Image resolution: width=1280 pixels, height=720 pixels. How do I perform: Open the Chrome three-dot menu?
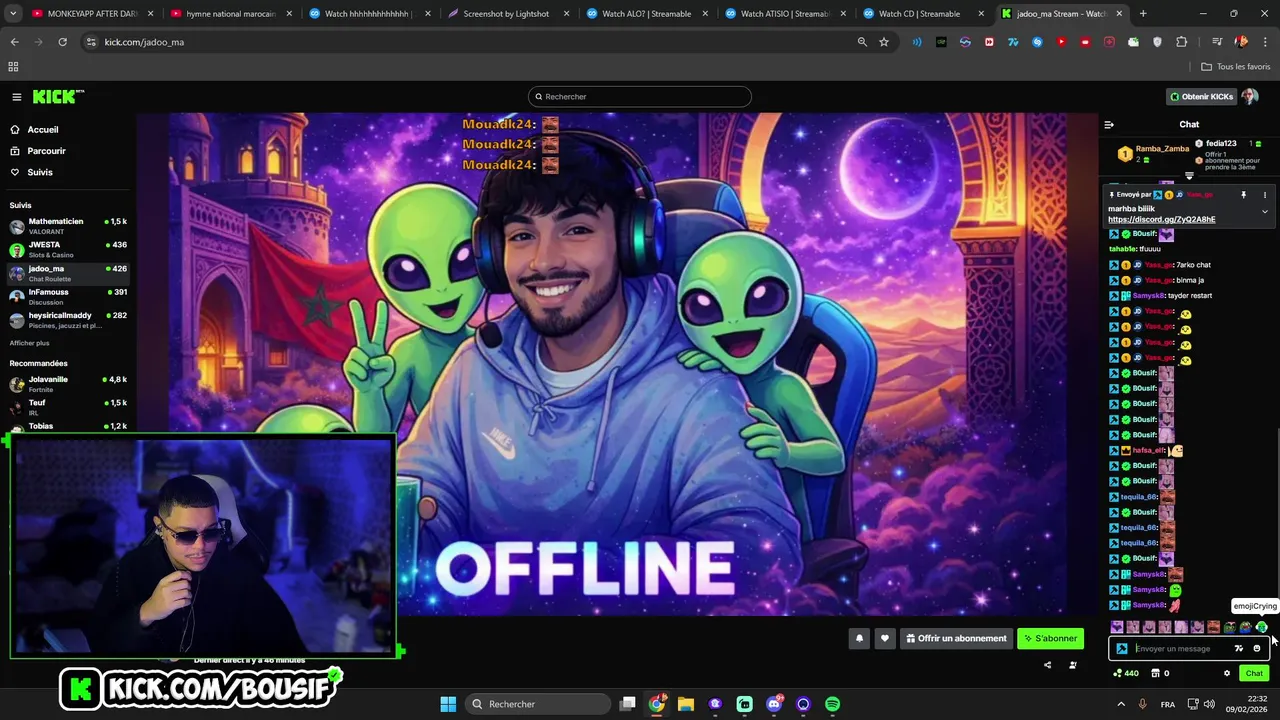pyautogui.click(x=1264, y=42)
